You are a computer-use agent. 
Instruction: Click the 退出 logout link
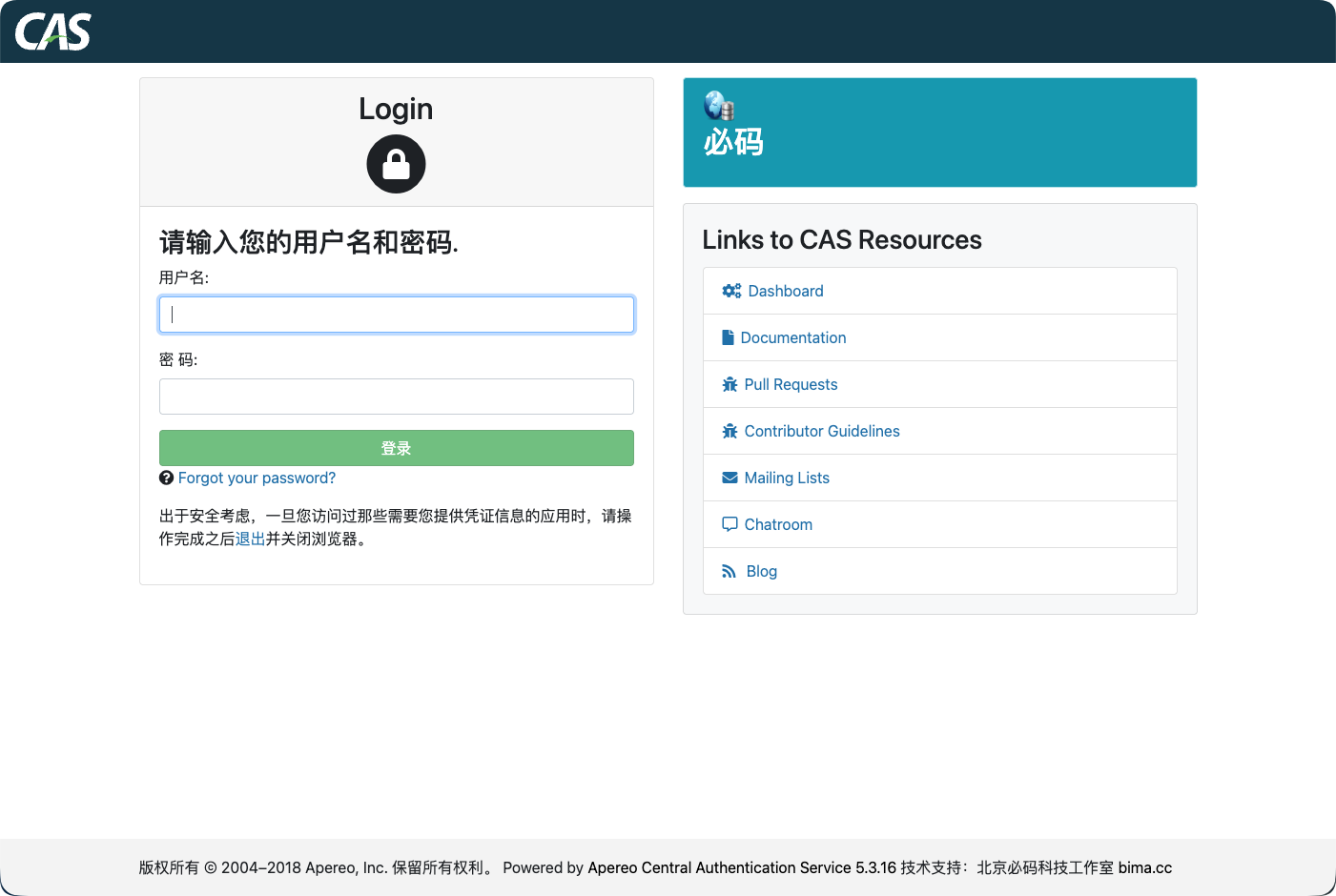tap(249, 538)
